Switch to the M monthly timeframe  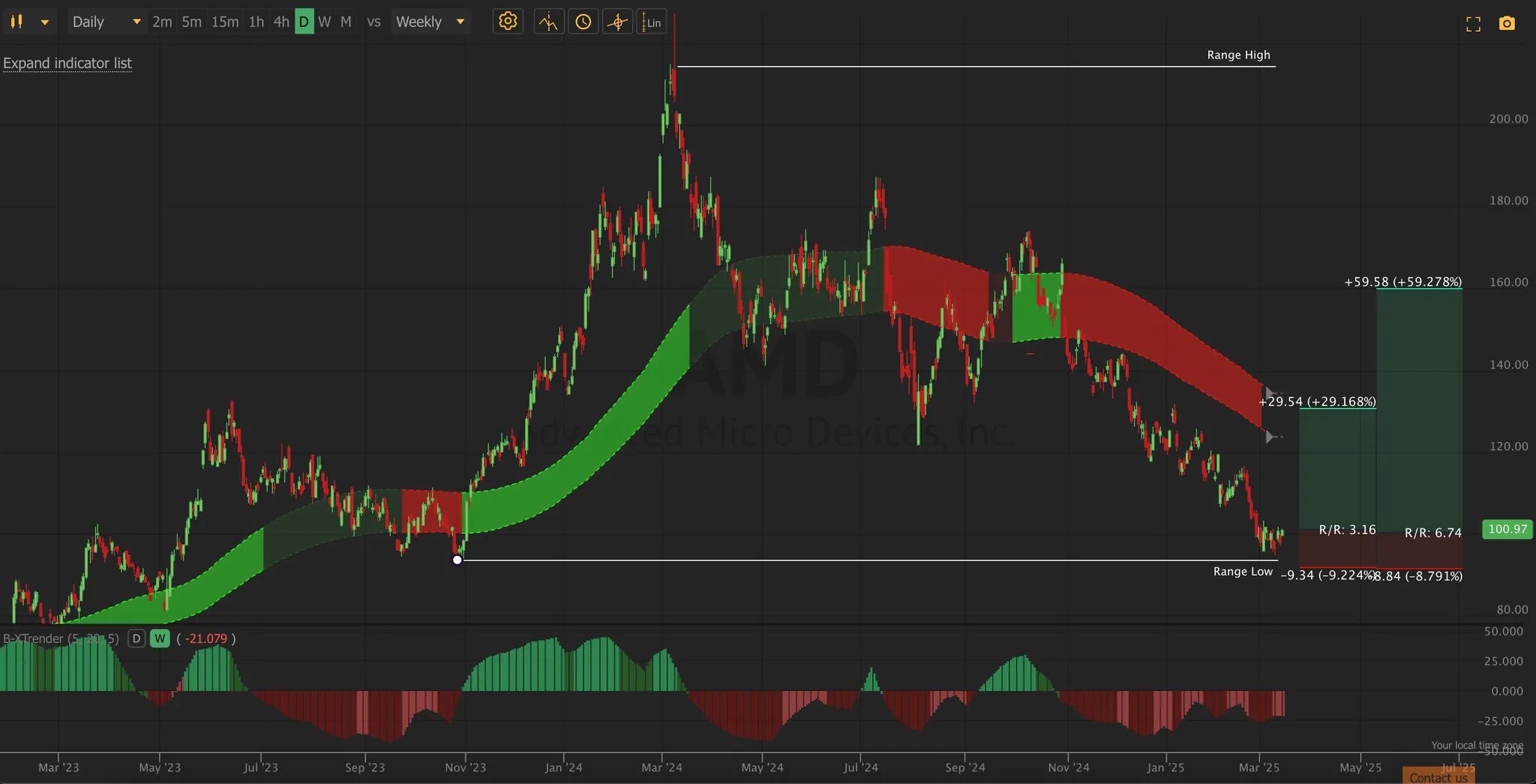point(346,22)
